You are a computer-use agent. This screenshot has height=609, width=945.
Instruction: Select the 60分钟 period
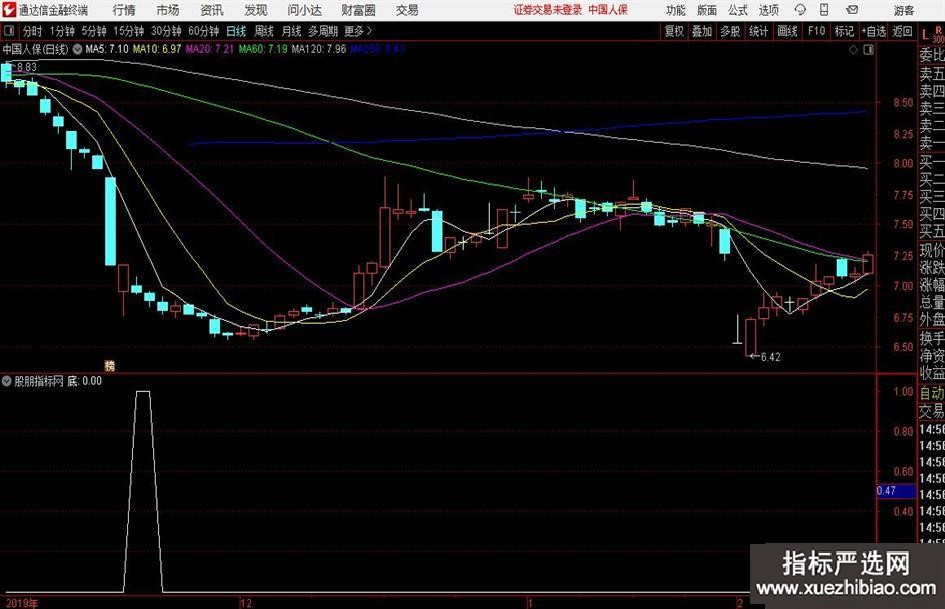(204, 31)
